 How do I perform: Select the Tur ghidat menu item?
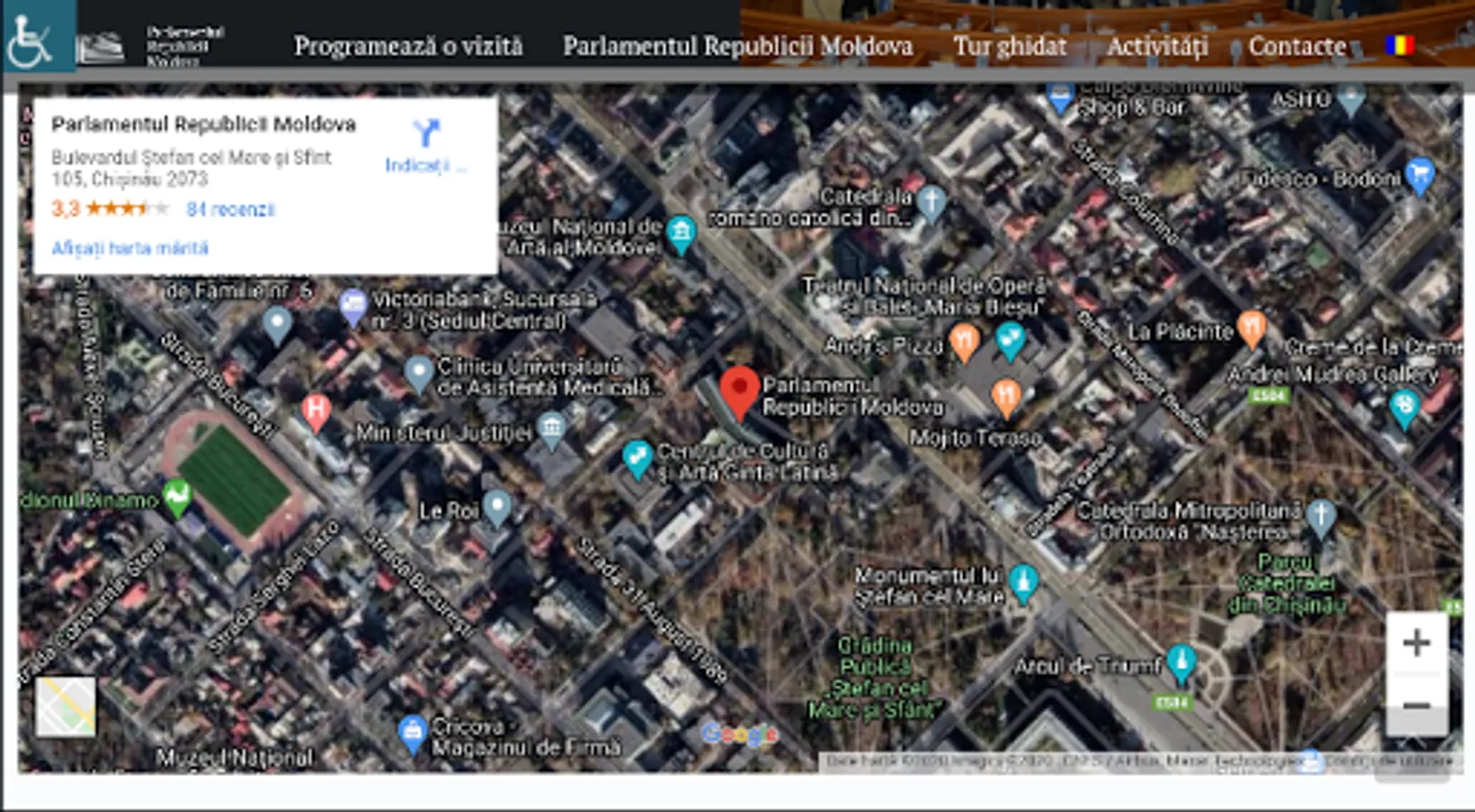pos(1010,46)
